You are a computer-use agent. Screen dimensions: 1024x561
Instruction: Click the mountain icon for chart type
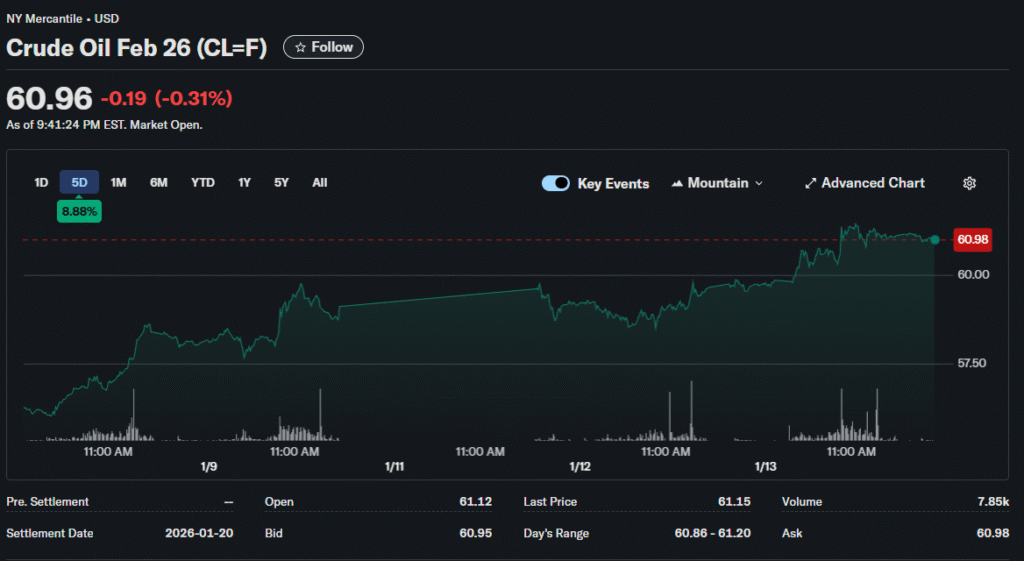point(677,184)
